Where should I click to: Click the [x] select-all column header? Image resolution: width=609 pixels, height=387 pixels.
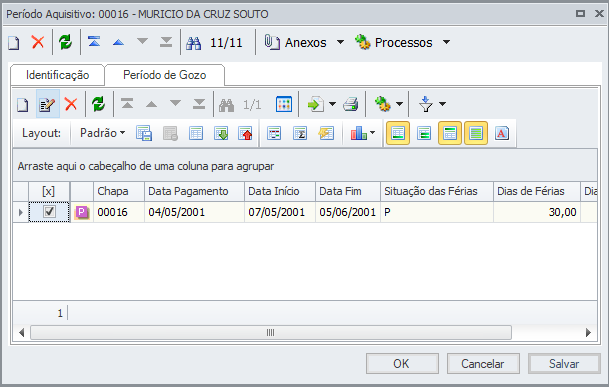(x=49, y=191)
